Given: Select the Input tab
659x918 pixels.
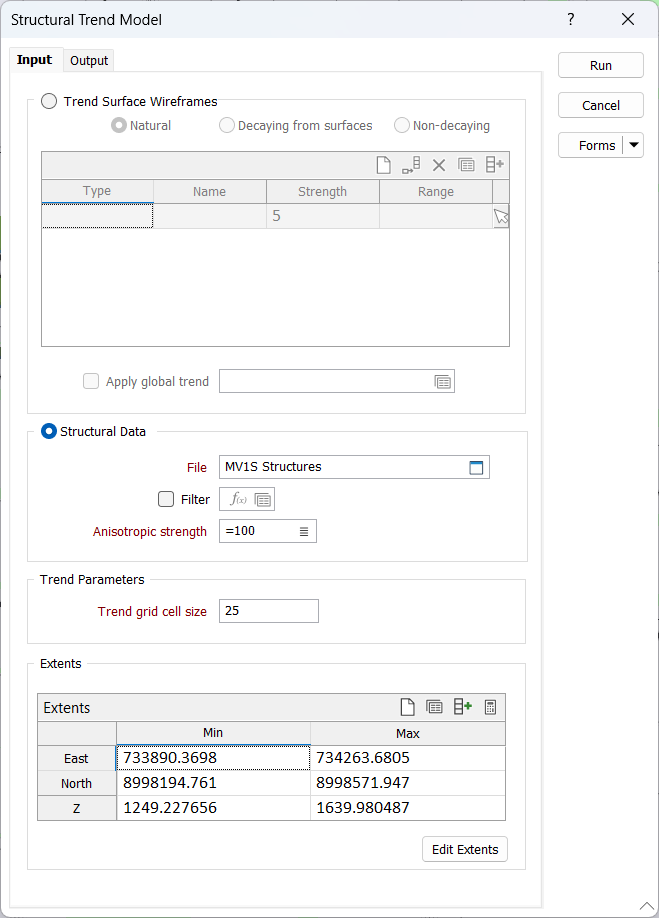Looking at the screenshot, I should (x=35, y=60).
